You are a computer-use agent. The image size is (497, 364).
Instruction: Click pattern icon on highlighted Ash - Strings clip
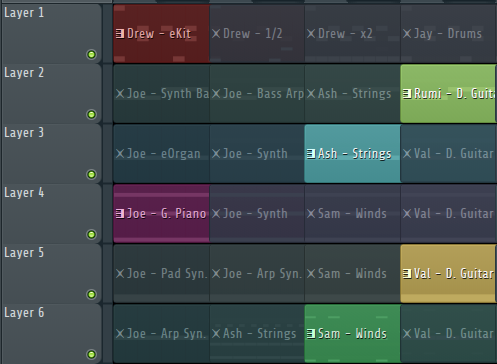coord(311,154)
